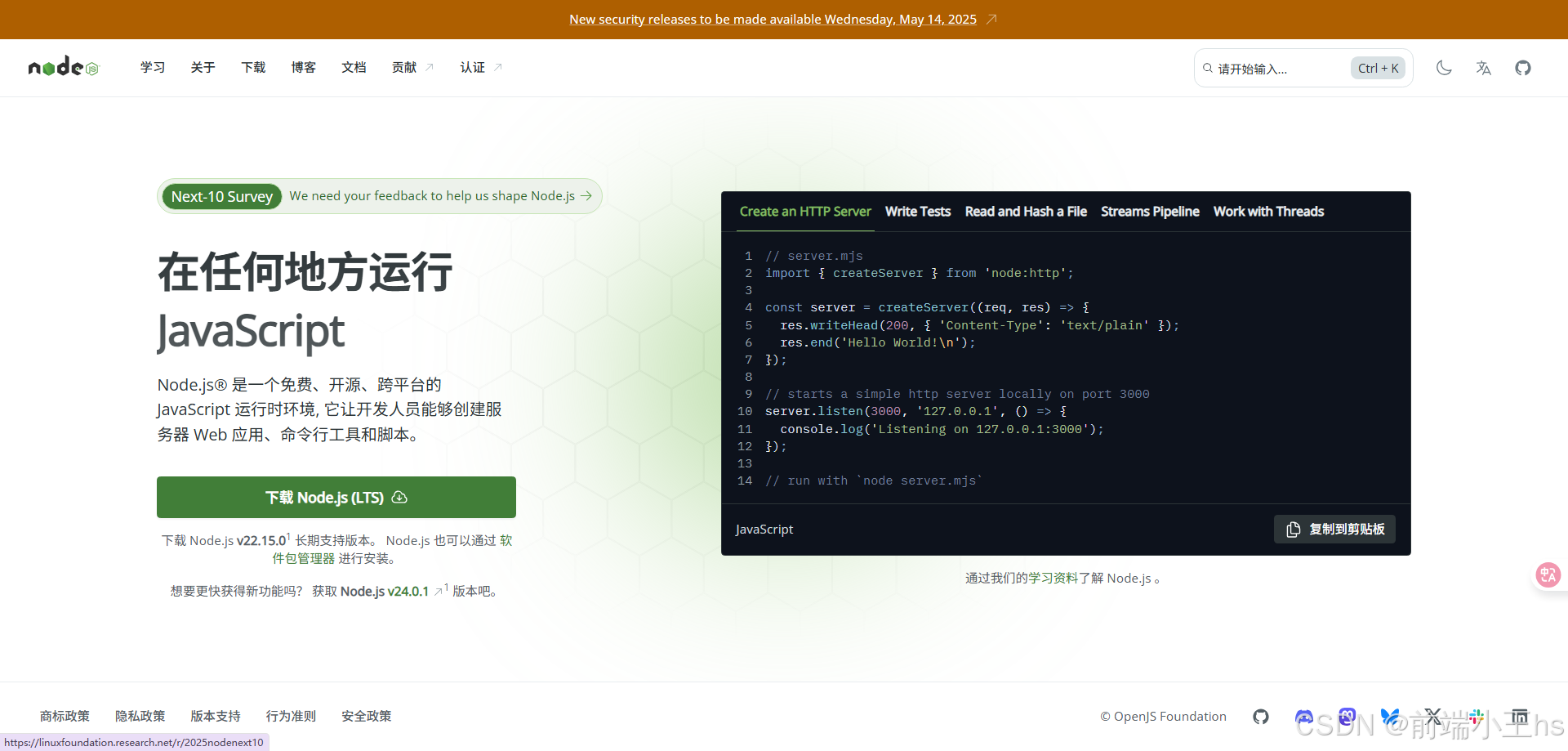This screenshot has width=1568, height=751.
Task: Open the security releases banner link
Action: coord(773,20)
